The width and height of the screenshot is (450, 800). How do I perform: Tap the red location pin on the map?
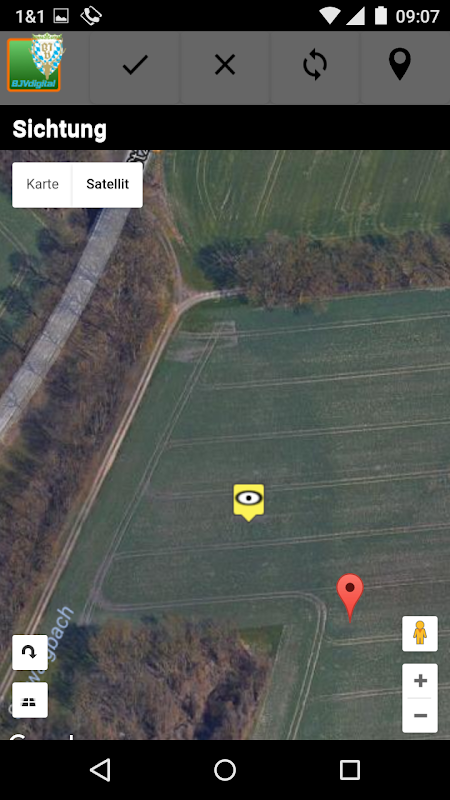[350, 597]
